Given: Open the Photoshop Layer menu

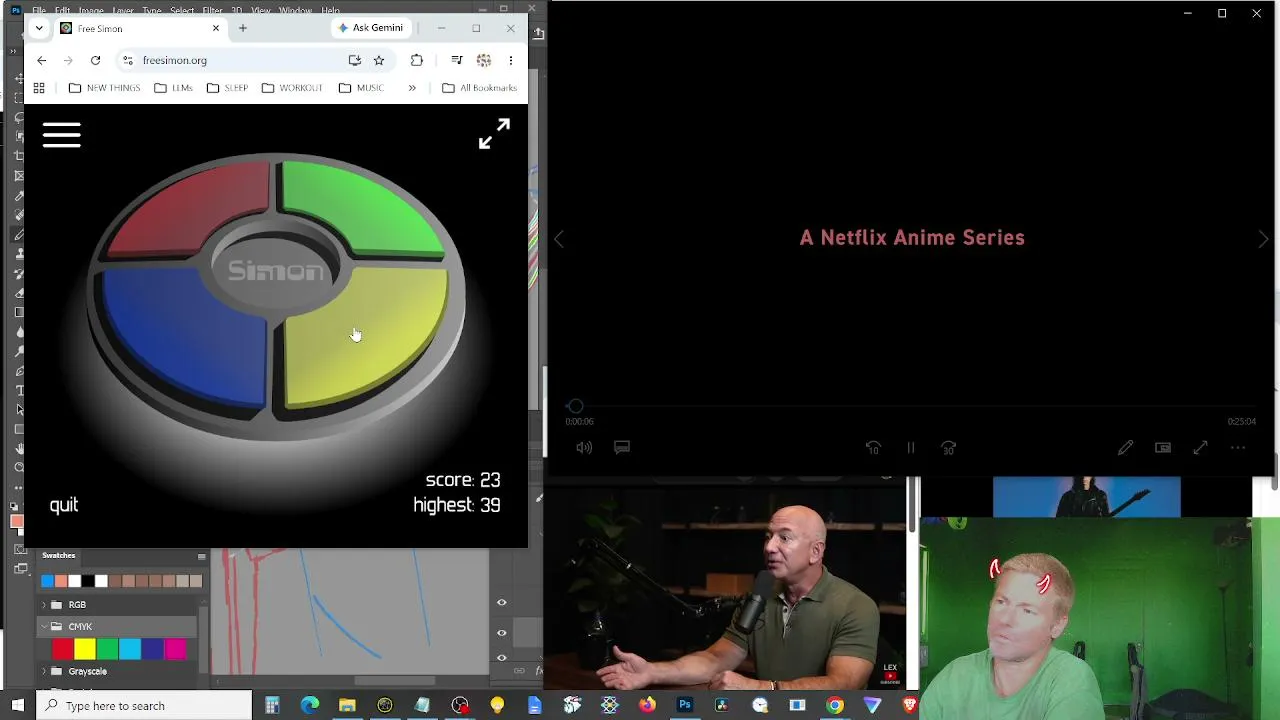Looking at the screenshot, I should (124, 10).
